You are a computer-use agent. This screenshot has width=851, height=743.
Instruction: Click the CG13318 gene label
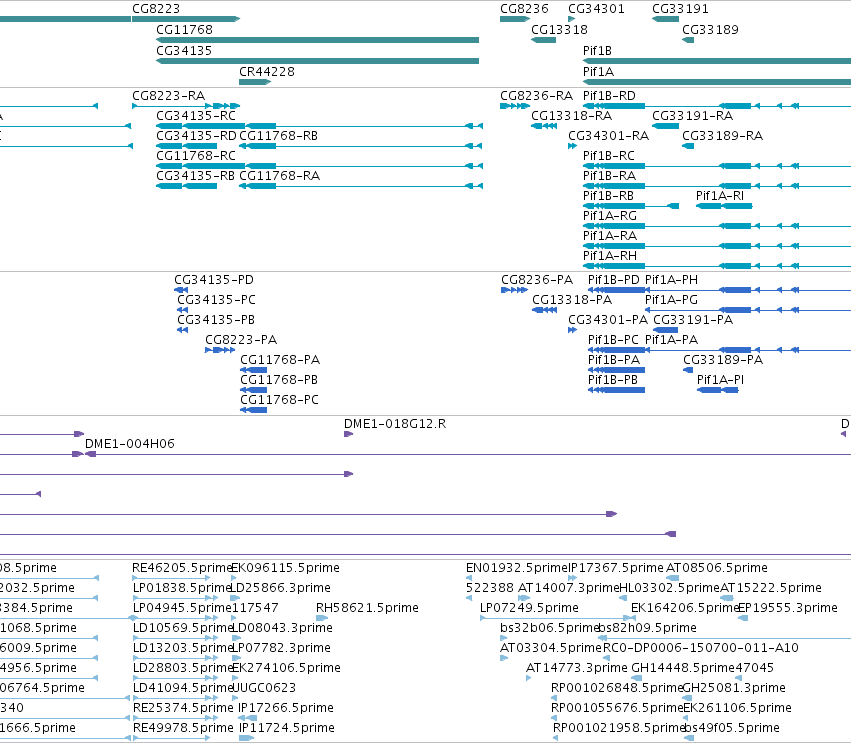pyautogui.click(x=559, y=30)
